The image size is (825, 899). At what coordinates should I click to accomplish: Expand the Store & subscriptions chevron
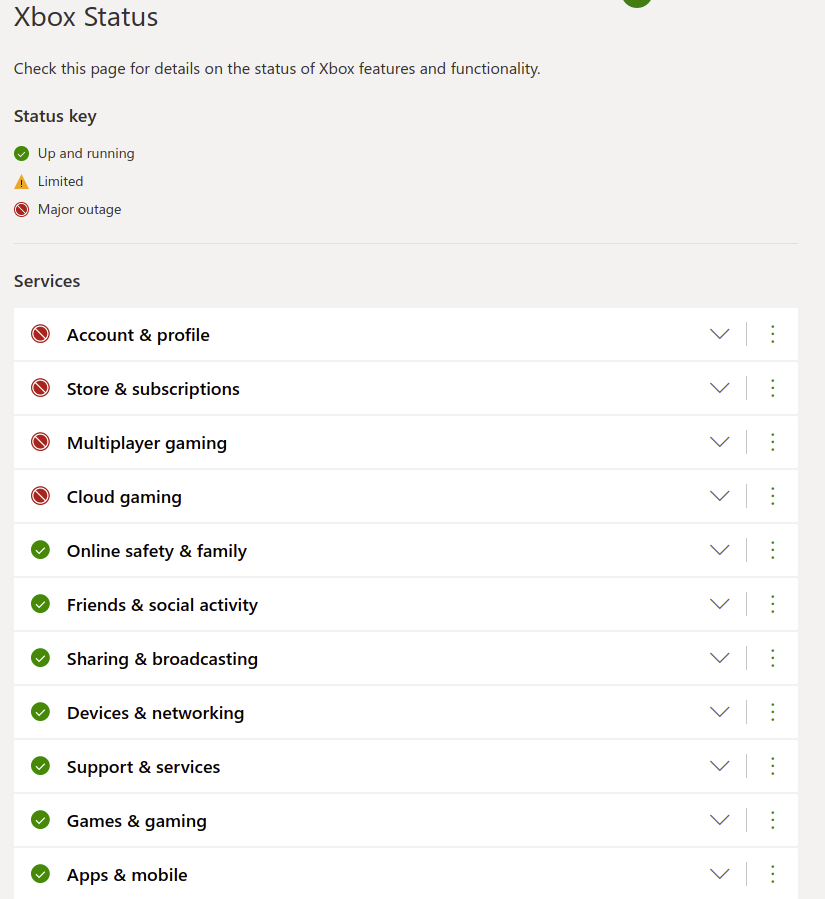click(720, 388)
